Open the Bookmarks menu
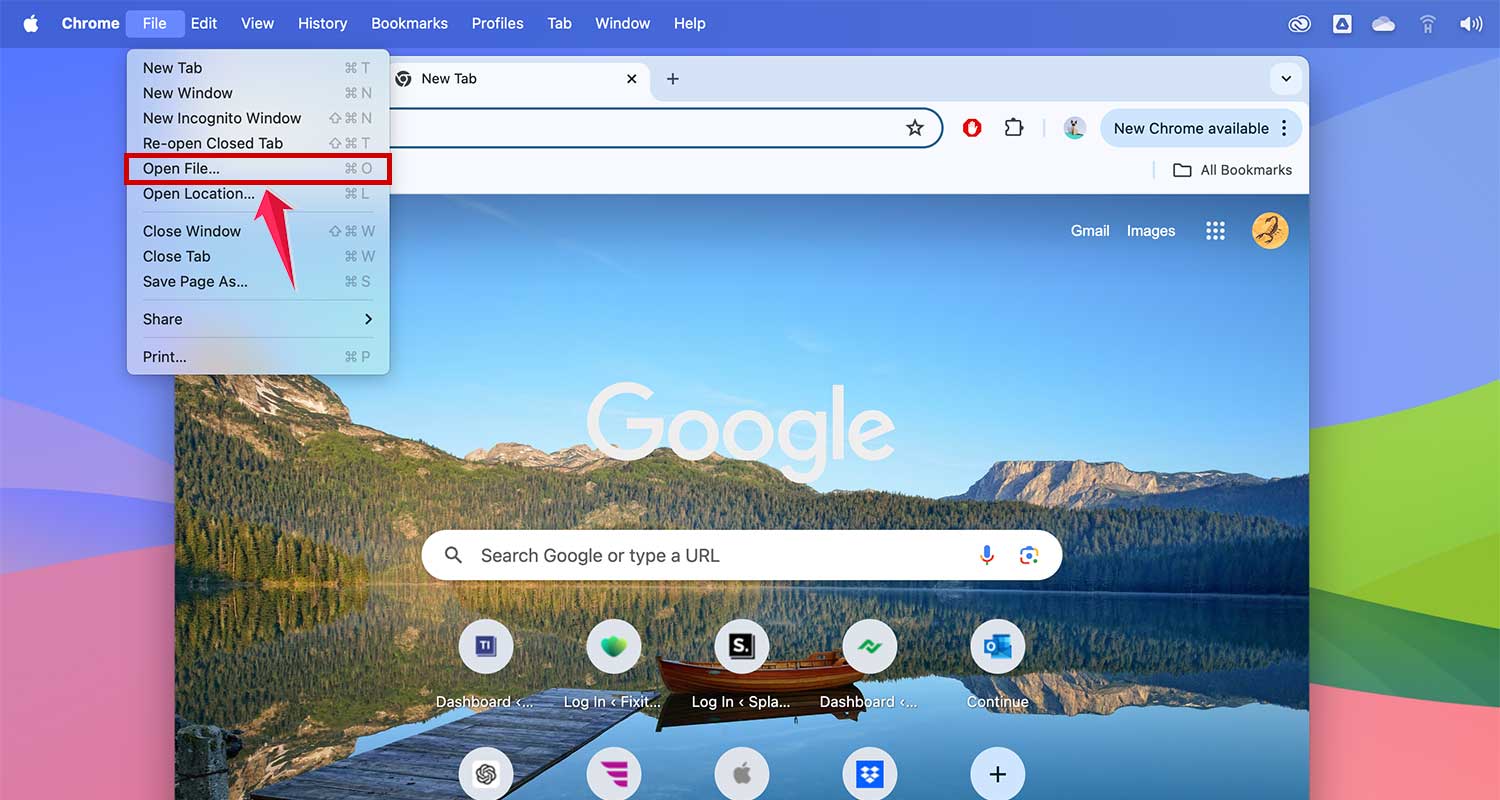This screenshot has height=800, width=1500. point(409,22)
